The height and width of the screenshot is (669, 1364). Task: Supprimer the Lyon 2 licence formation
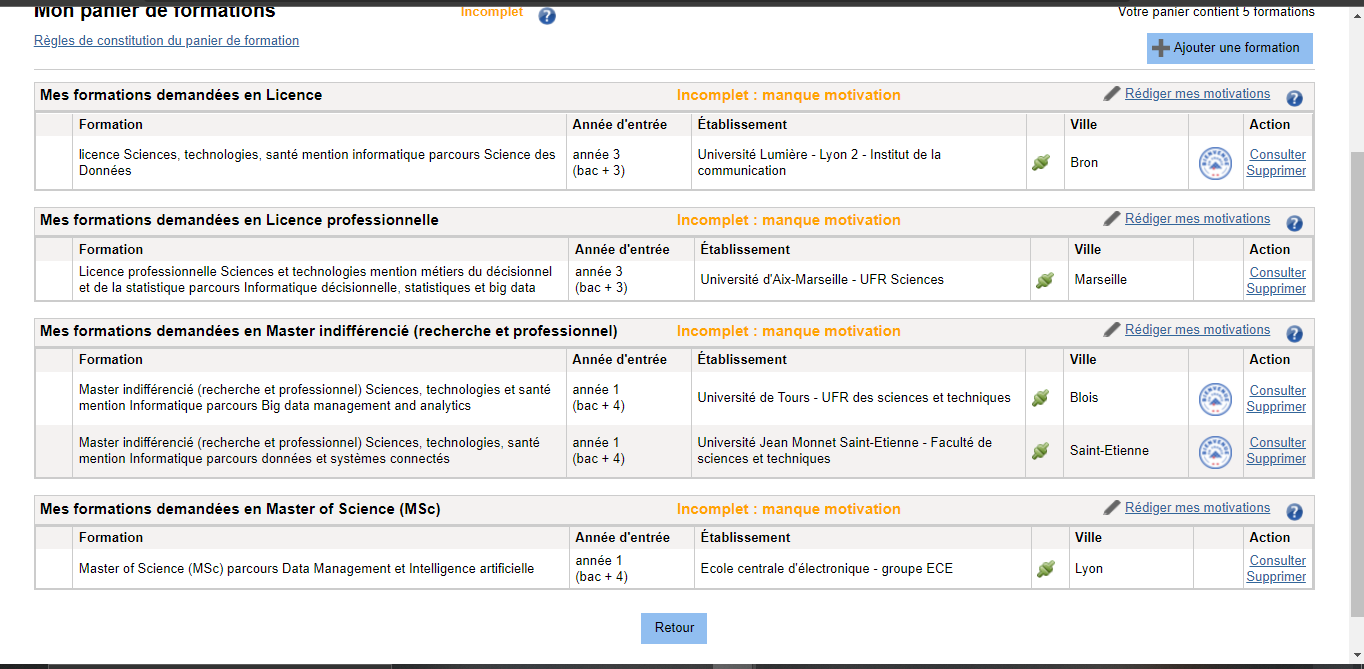coord(1276,171)
